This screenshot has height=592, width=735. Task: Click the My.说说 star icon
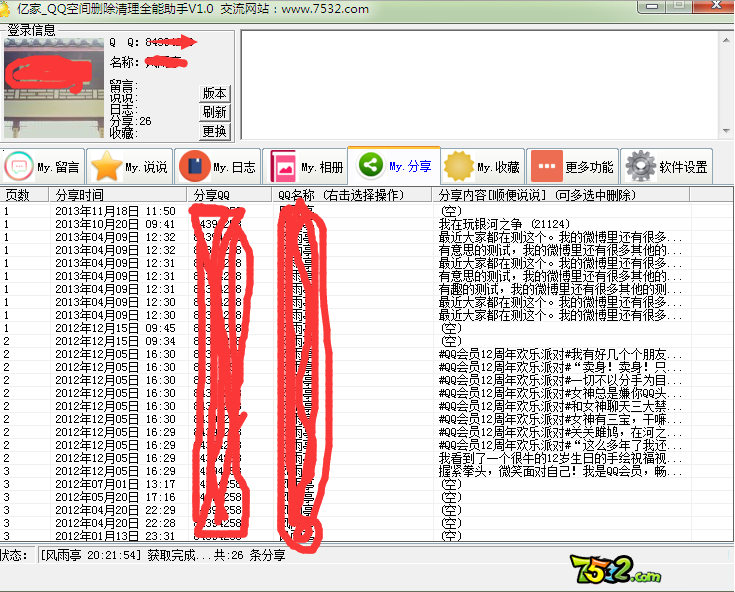106,166
